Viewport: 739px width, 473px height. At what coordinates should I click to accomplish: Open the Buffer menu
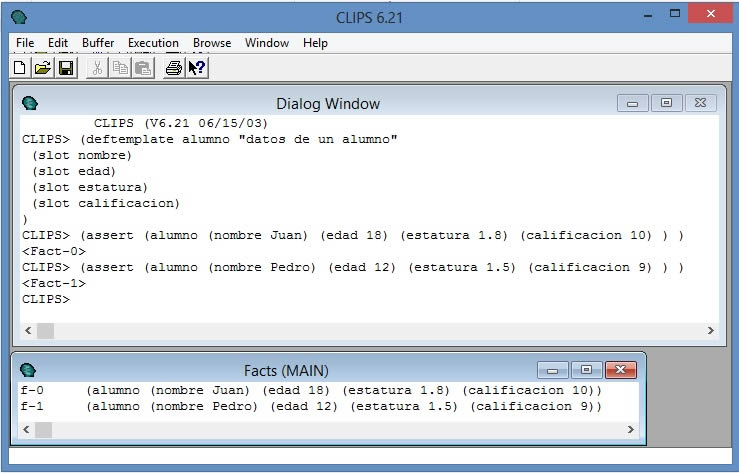[98, 43]
